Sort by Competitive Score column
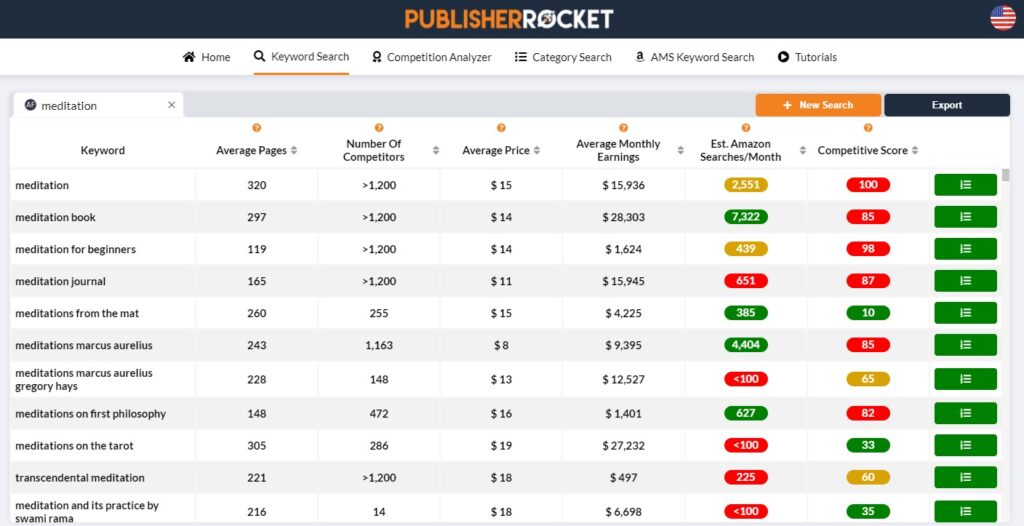 [x=915, y=150]
